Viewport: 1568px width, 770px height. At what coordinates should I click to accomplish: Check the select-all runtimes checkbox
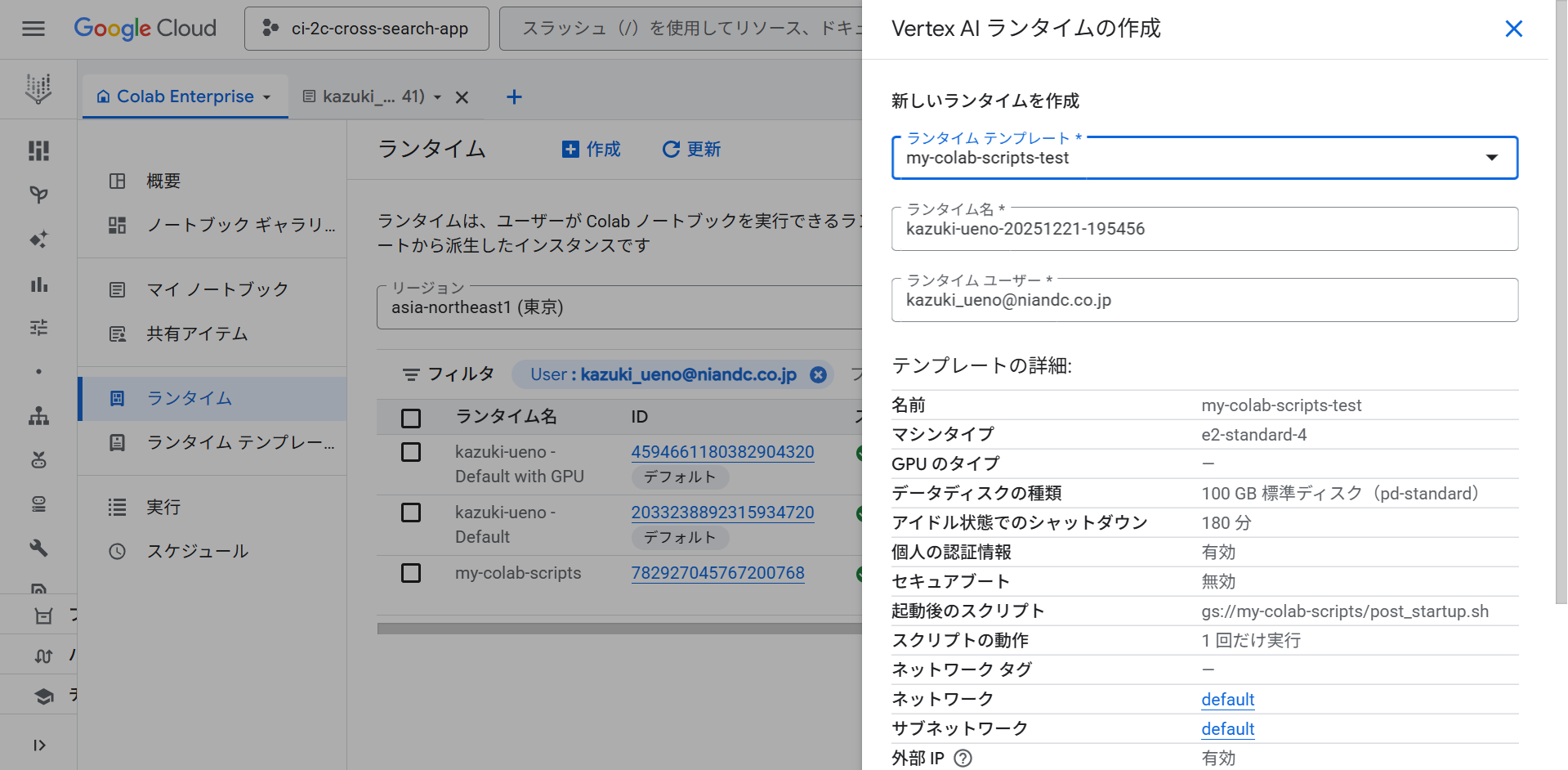(x=411, y=419)
